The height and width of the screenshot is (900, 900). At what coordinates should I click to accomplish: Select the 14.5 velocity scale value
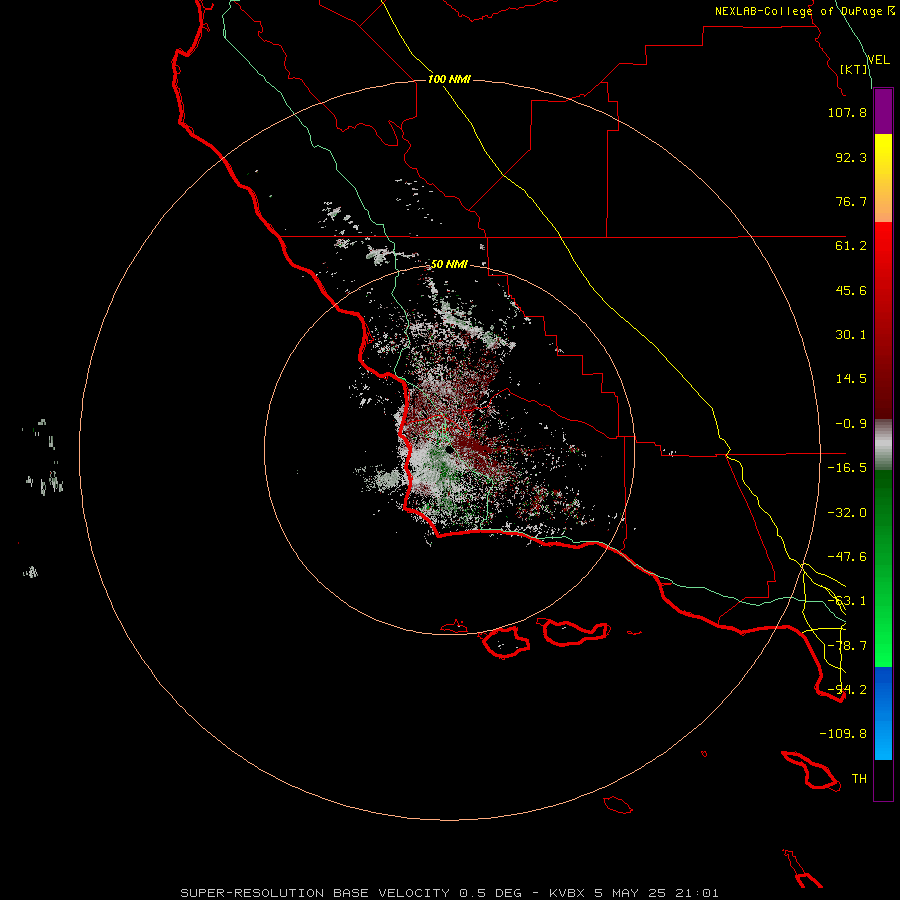point(851,379)
